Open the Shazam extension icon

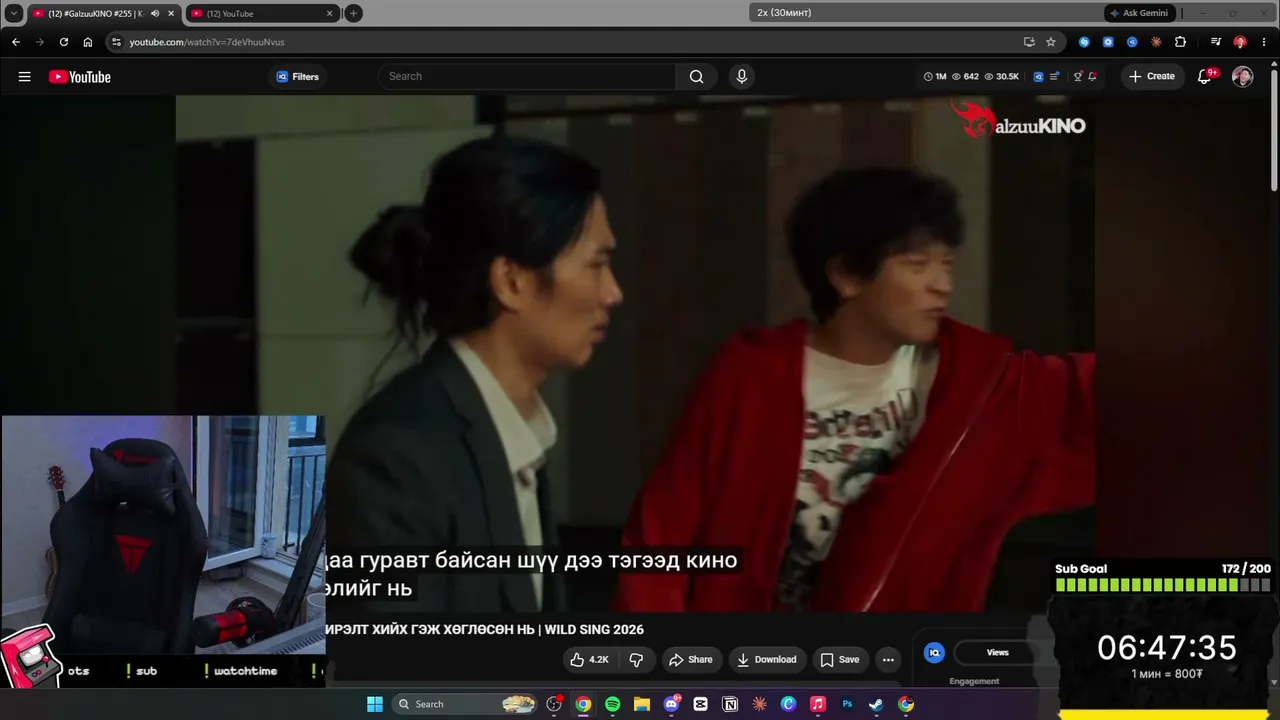(1084, 42)
